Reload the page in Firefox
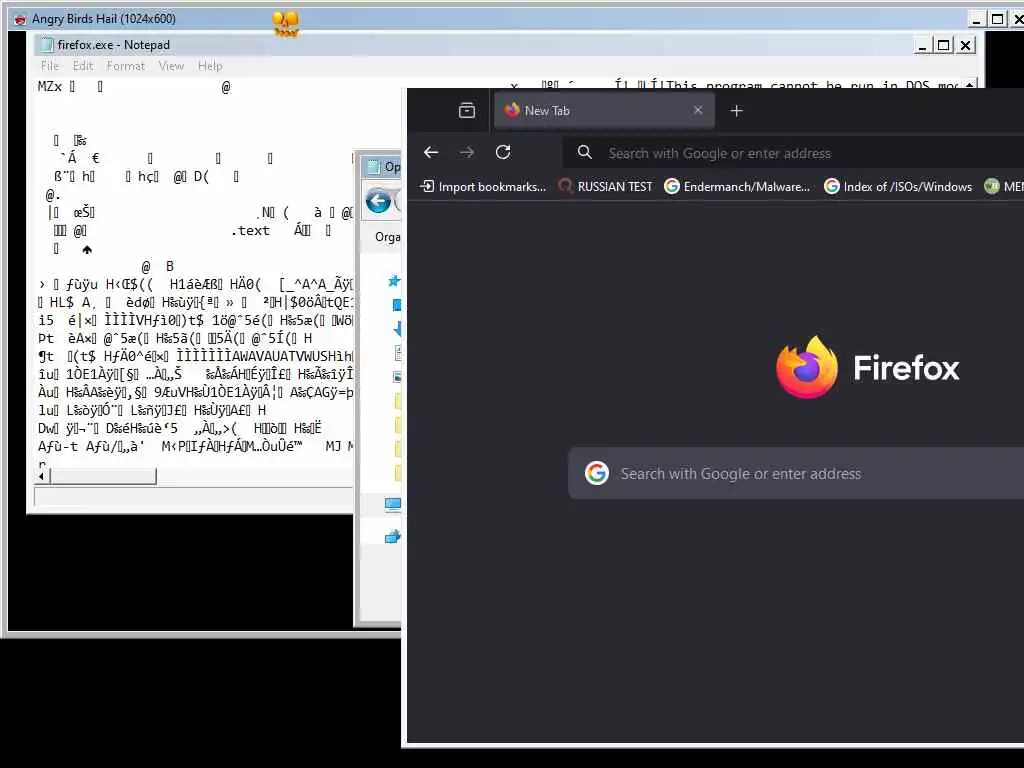 click(x=503, y=152)
